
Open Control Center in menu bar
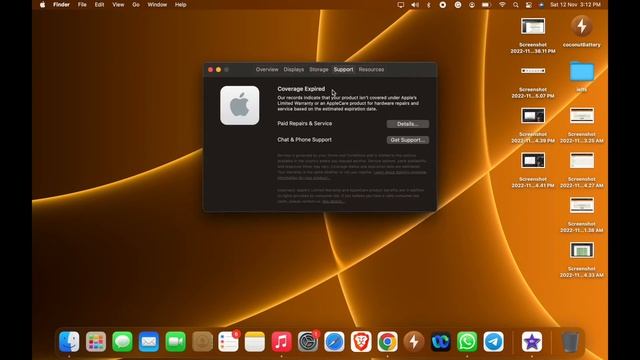point(529,5)
